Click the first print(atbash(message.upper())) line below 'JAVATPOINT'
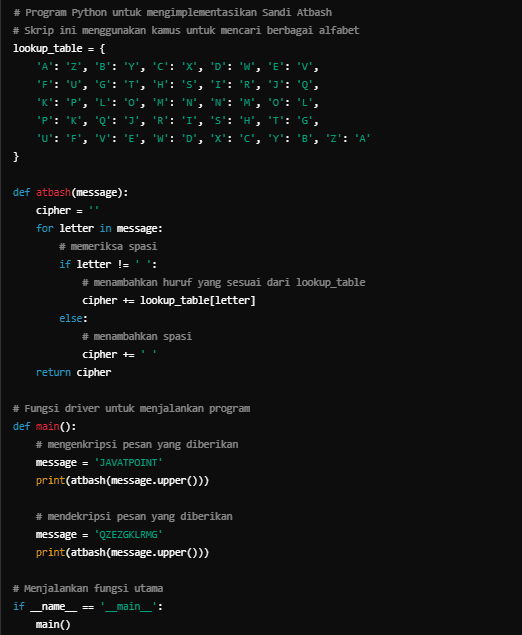Viewport: 522px width, 635px height. pyautogui.click(x=122, y=480)
